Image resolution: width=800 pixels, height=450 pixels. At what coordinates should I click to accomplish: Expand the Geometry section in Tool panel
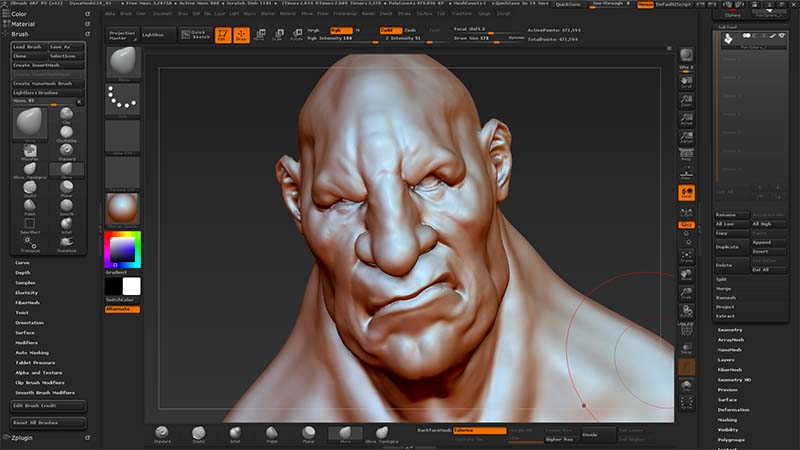coord(730,330)
